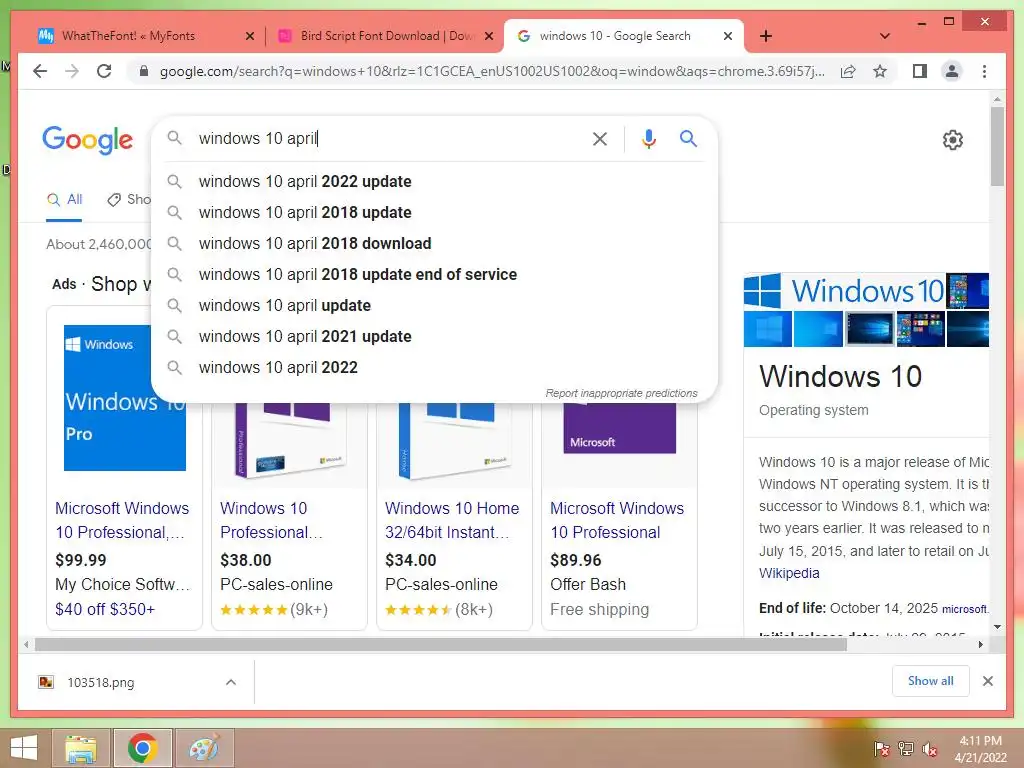Click Show all downloads button
The image size is (1024, 768).
930,681
